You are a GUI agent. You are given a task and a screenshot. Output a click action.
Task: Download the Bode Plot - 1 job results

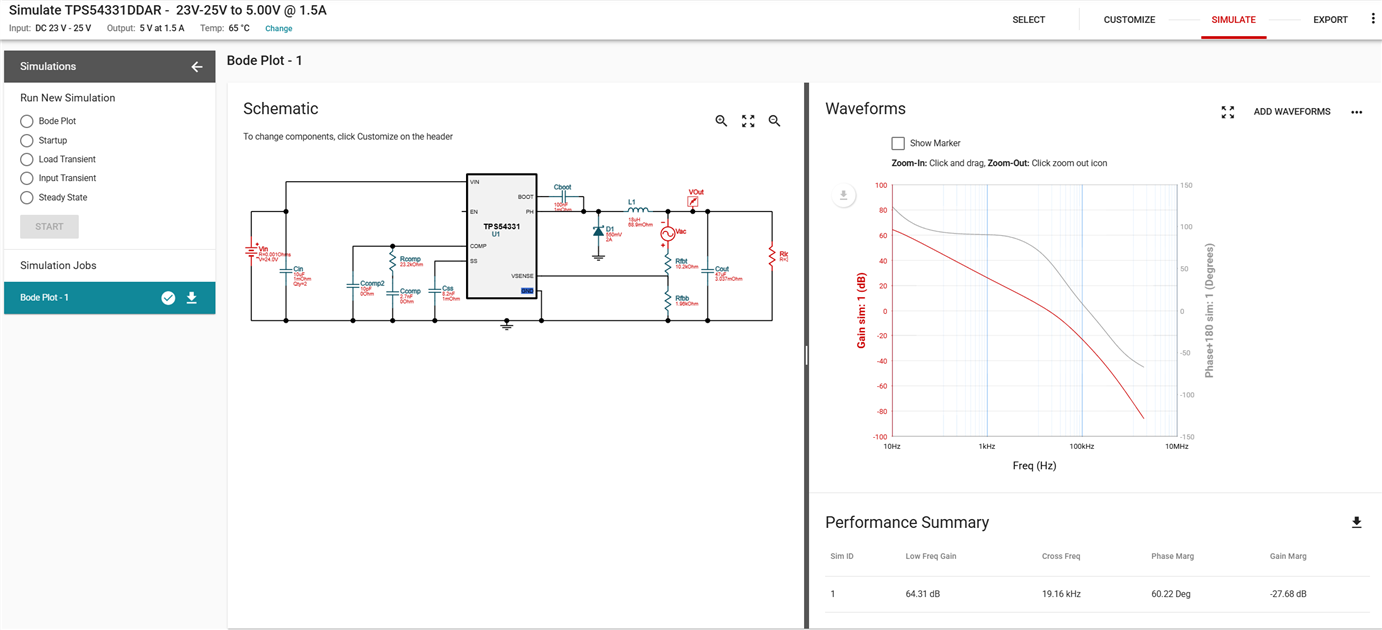pos(192,298)
